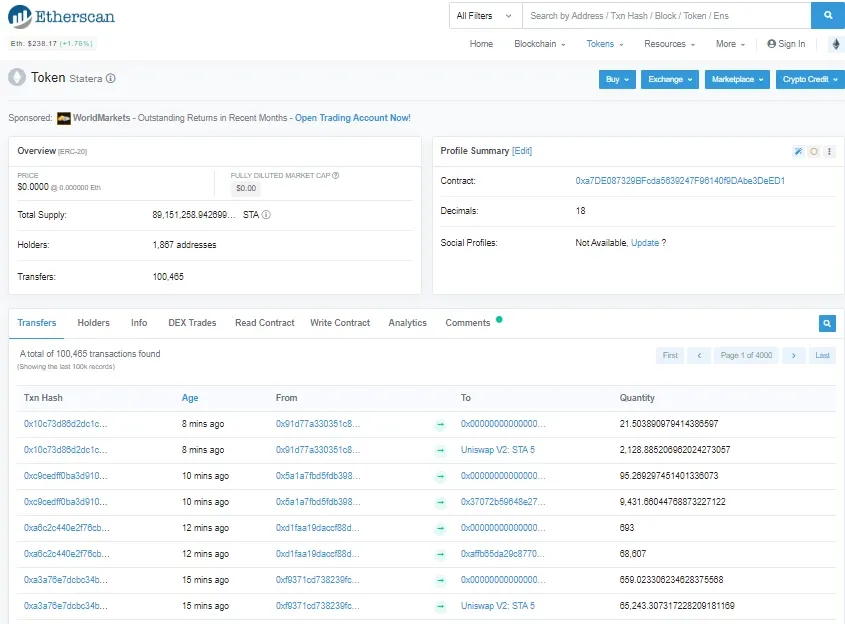Click the $0.00 market cap badge
The height and width of the screenshot is (624, 845).
point(246,189)
